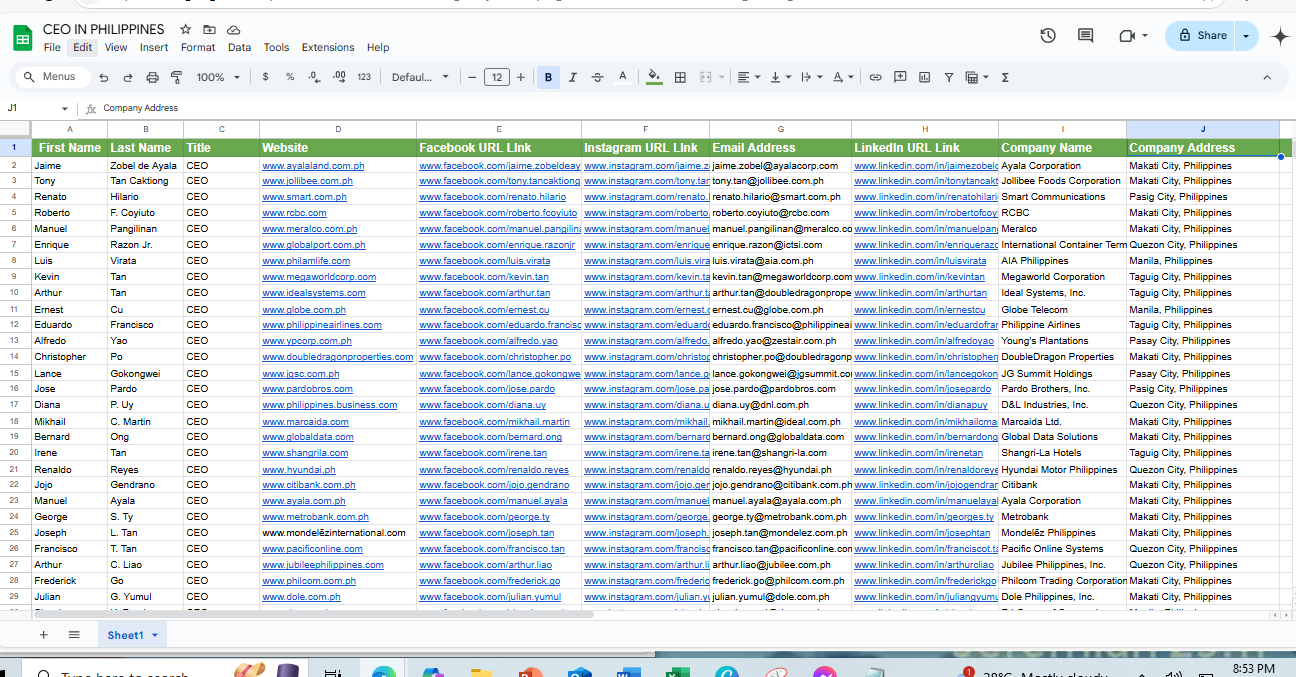Image resolution: width=1296 pixels, height=677 pixels.
Task: Open the vertical align dropdown
Action: pyautogui.click(x=779, y=77)
